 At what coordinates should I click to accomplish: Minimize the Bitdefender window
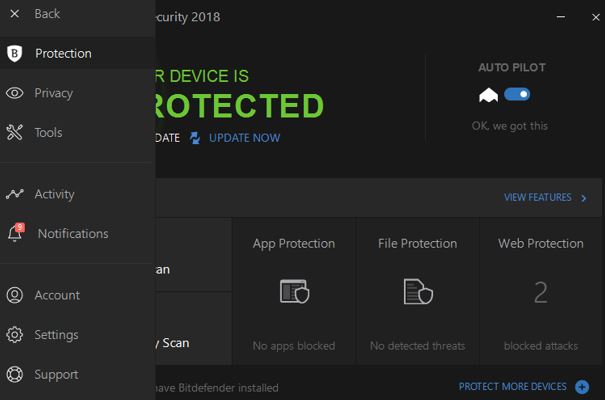tap(561, 17)
